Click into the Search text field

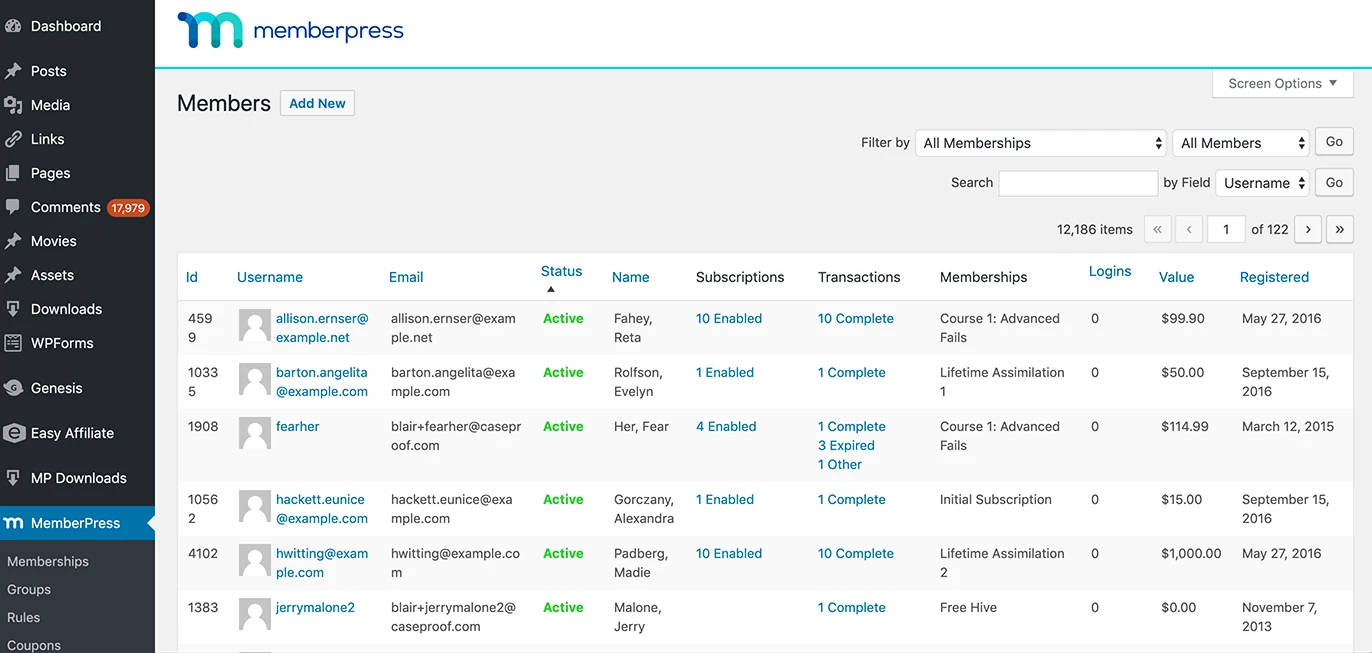click(x=1077, y=183)
